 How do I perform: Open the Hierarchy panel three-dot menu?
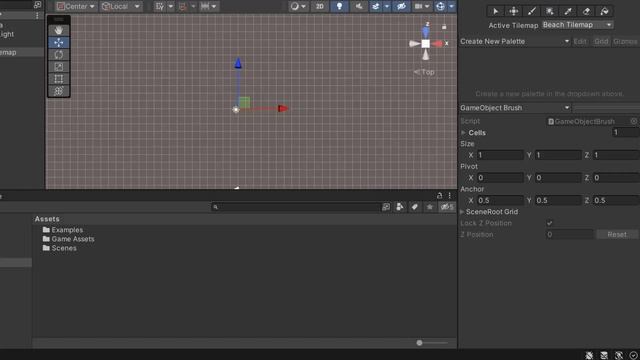37,16
